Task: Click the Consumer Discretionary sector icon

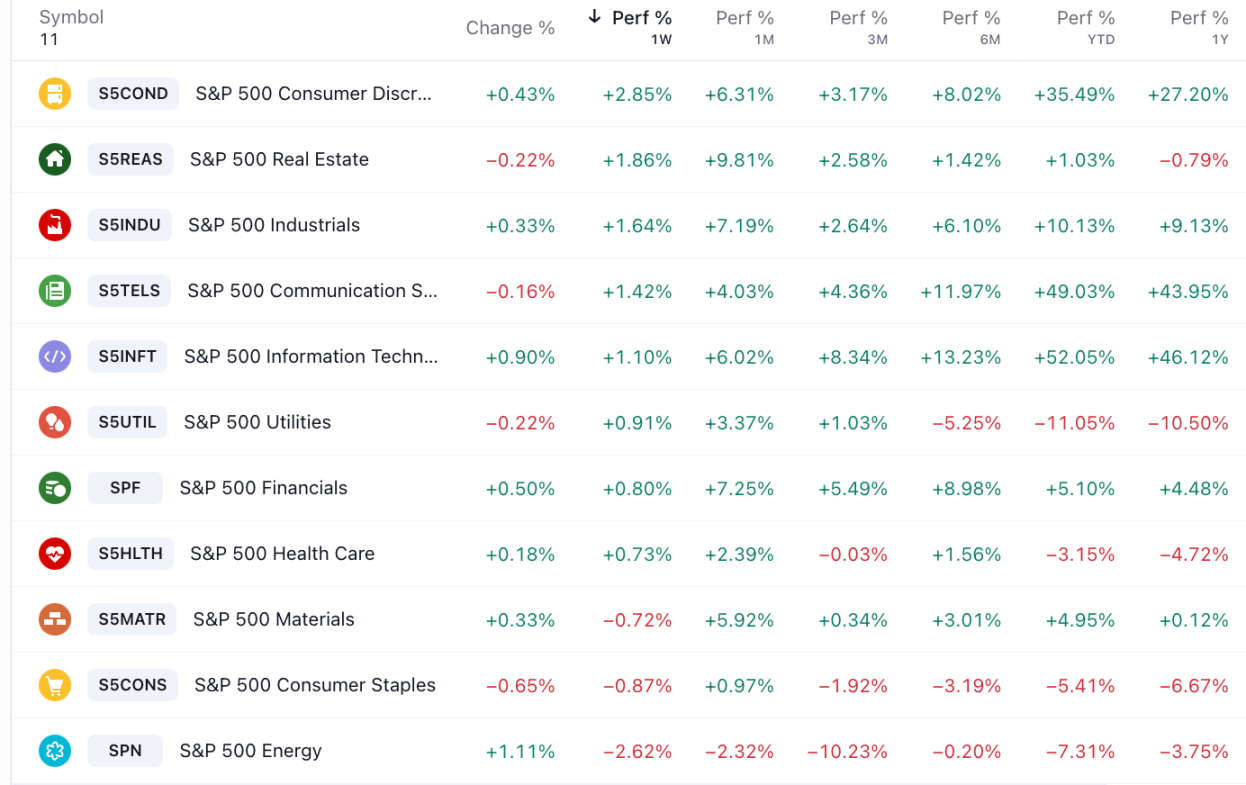Action: (x=55, y=94)
